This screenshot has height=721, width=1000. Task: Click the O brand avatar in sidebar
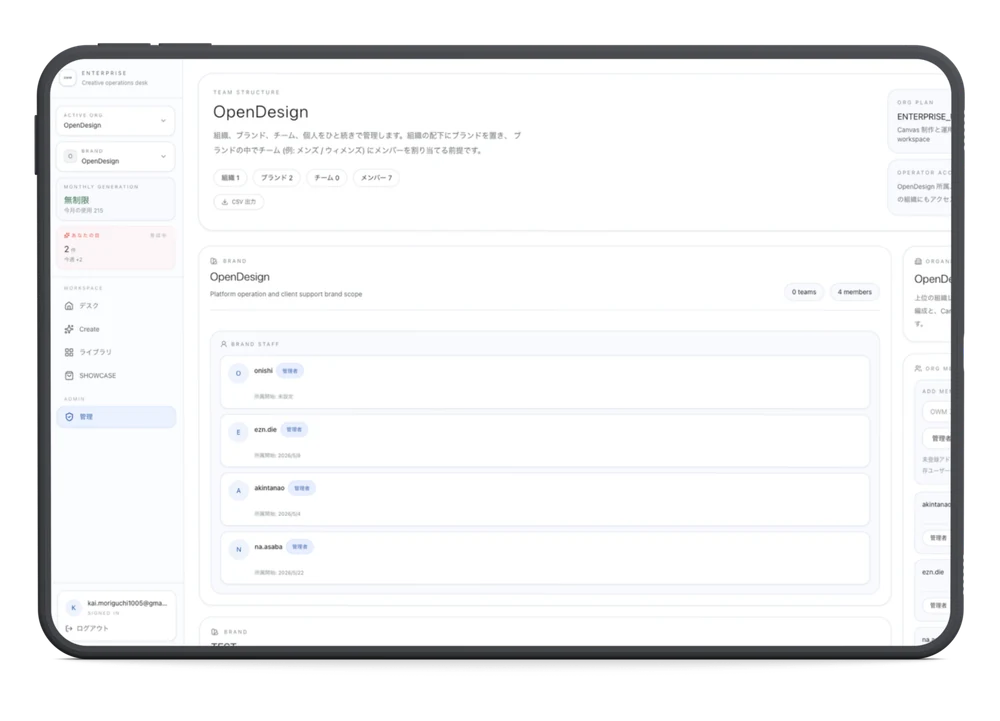click(70, 156)
